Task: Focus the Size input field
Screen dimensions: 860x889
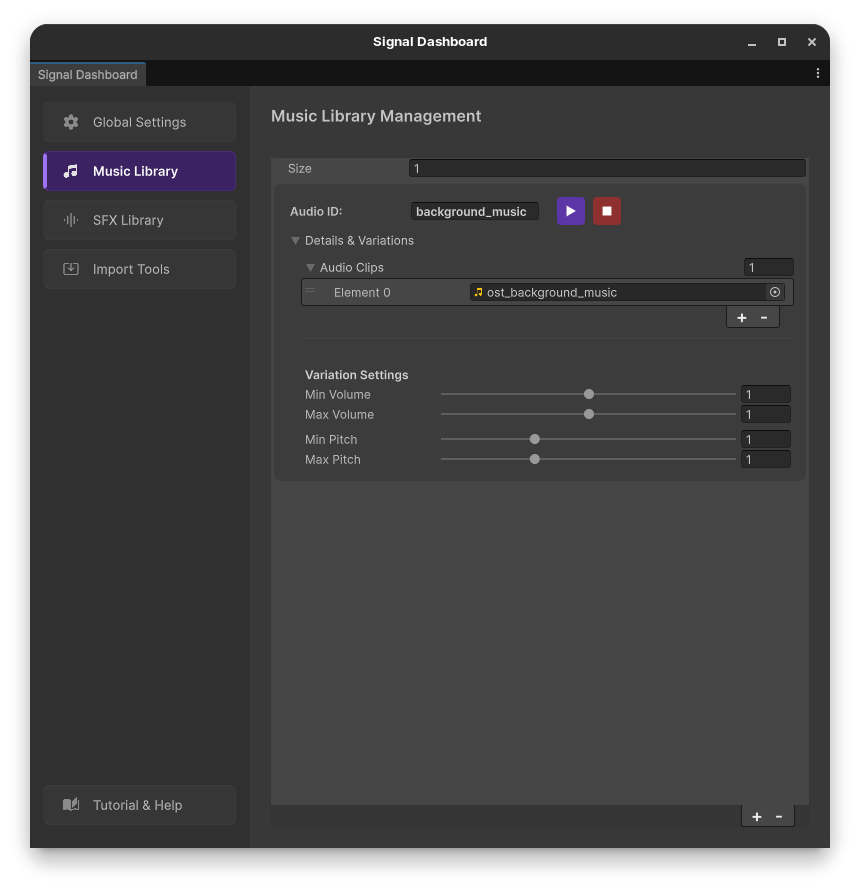Action: coord(607,168)
